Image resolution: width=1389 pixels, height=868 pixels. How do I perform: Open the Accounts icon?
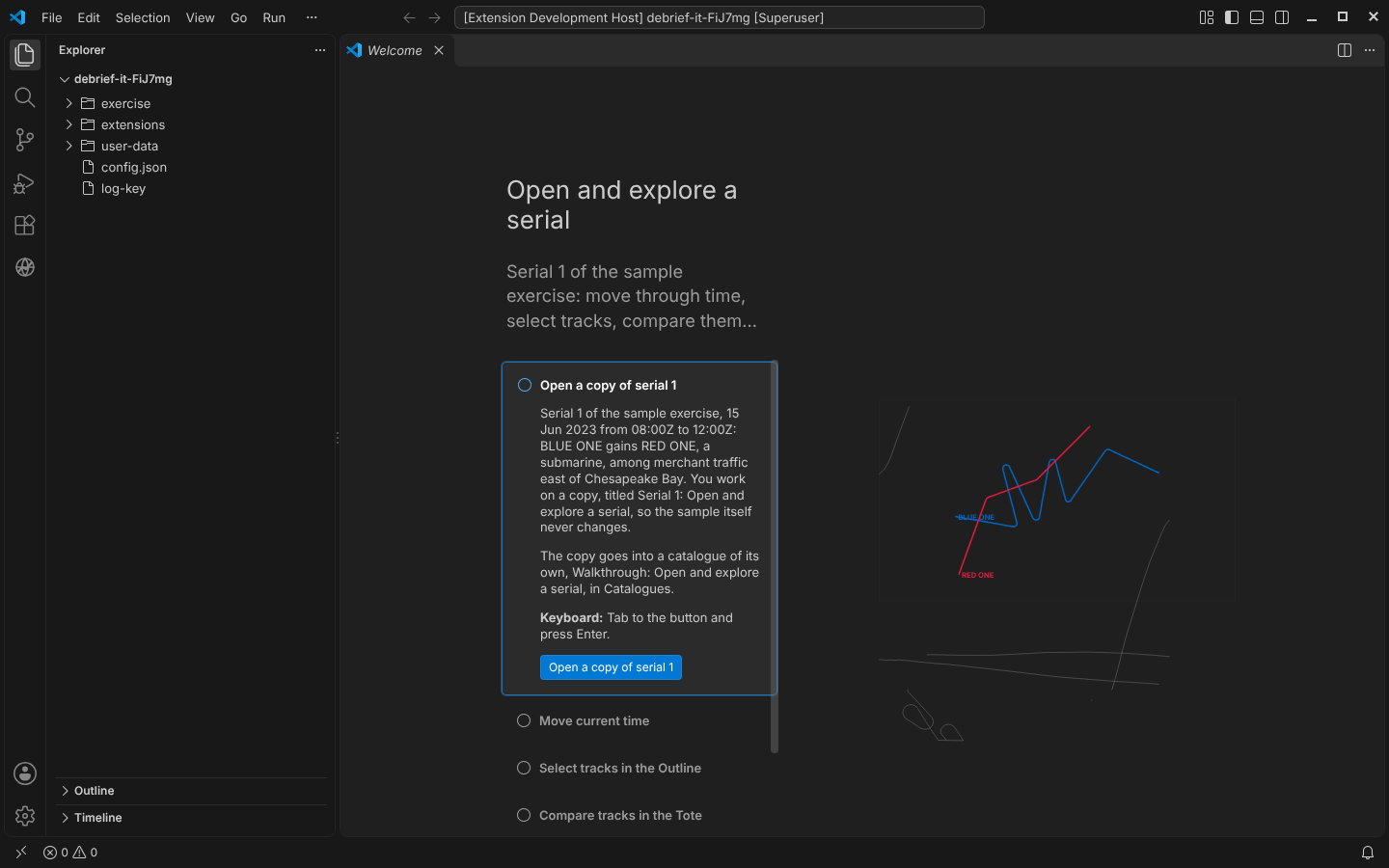25,773
